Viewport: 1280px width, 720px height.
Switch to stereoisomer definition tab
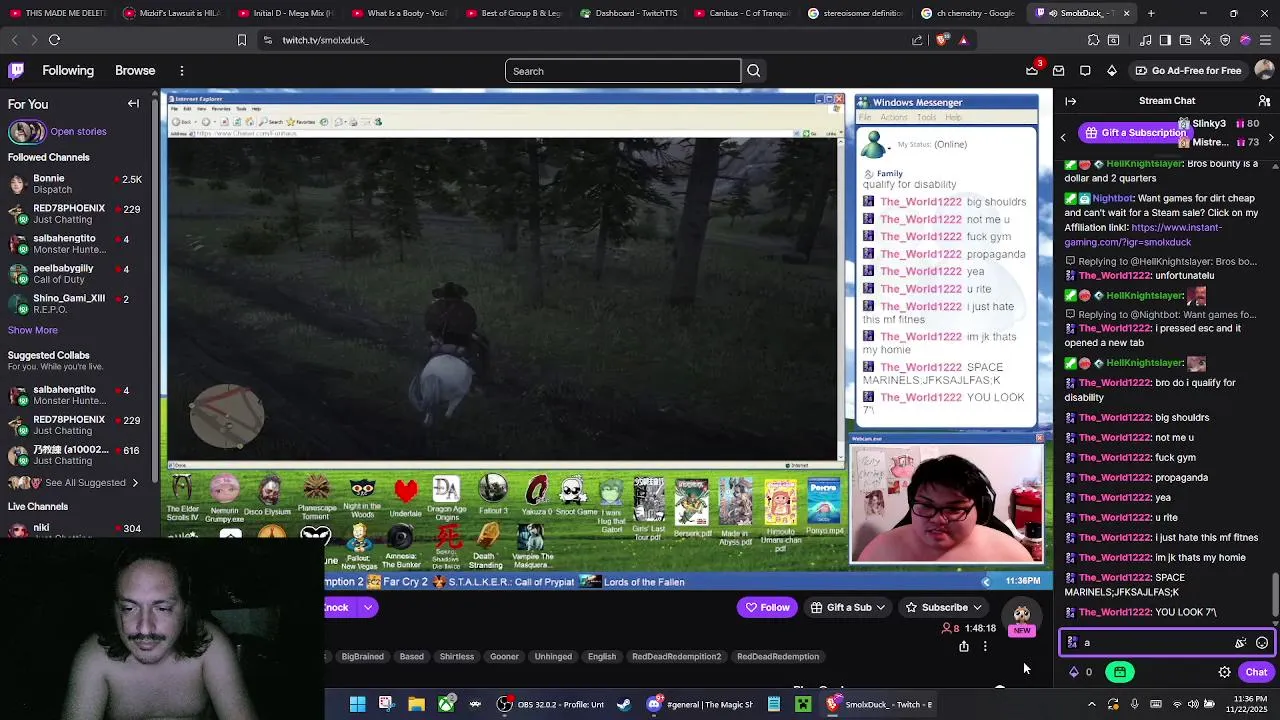855,13
